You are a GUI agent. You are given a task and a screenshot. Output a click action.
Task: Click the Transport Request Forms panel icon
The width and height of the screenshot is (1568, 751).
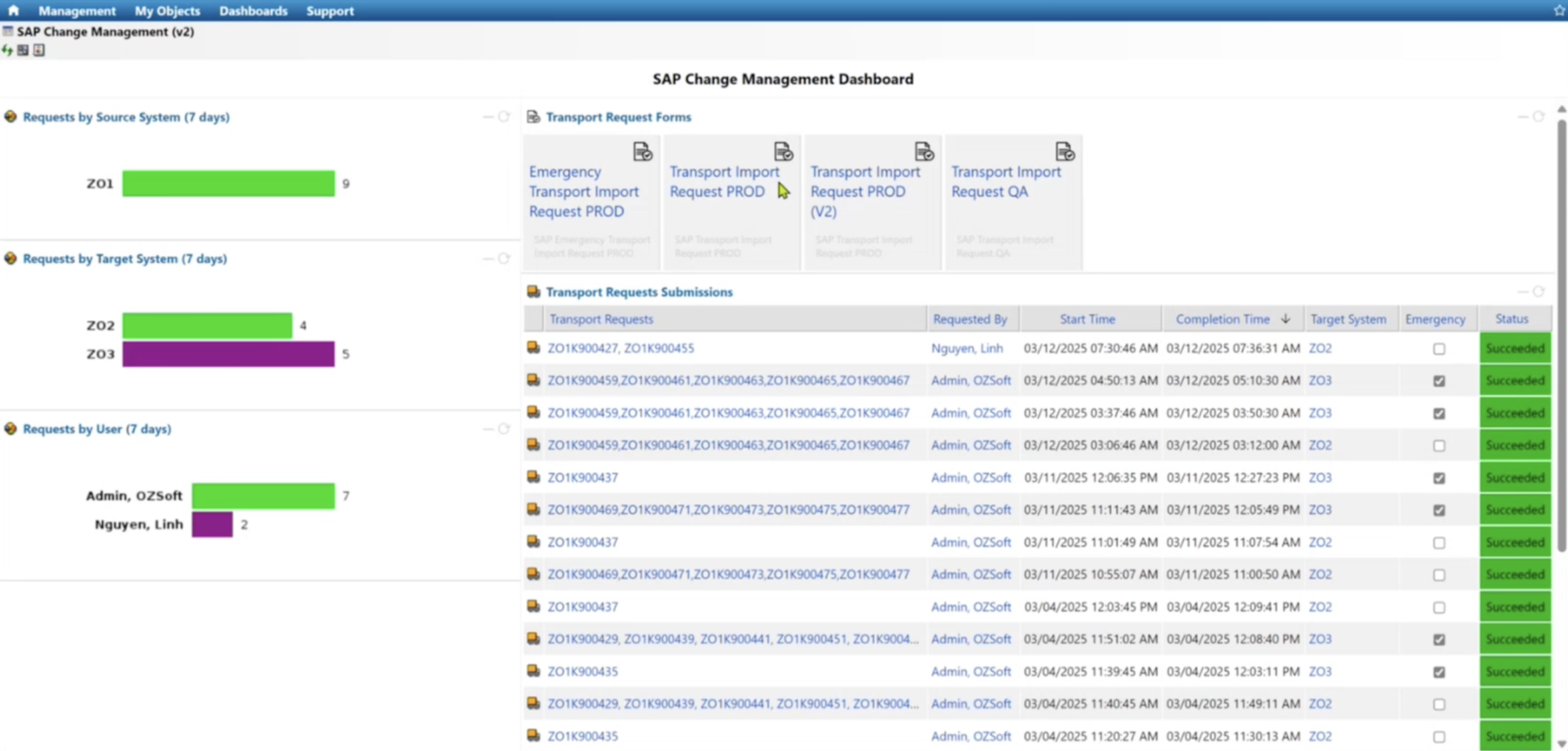(533, 117)
